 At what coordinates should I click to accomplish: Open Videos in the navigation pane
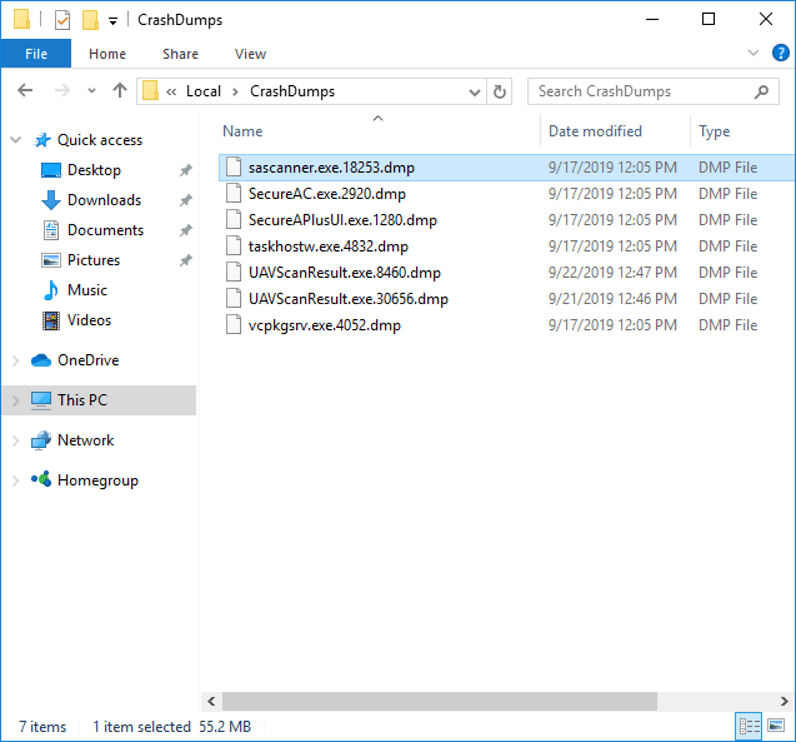click(x=89, y=320)
